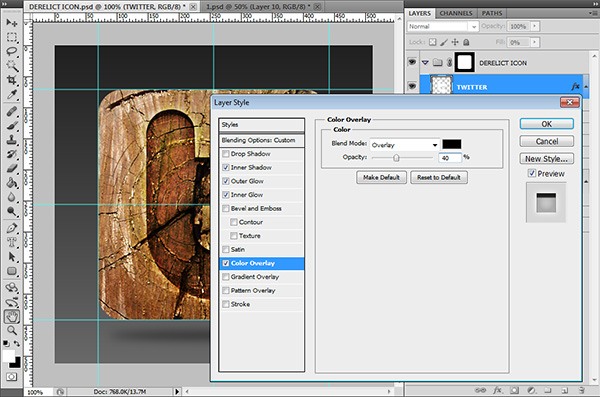Select the Eraser tool
The width and height of the screenshot is (600, 397).
pos(11,168)
